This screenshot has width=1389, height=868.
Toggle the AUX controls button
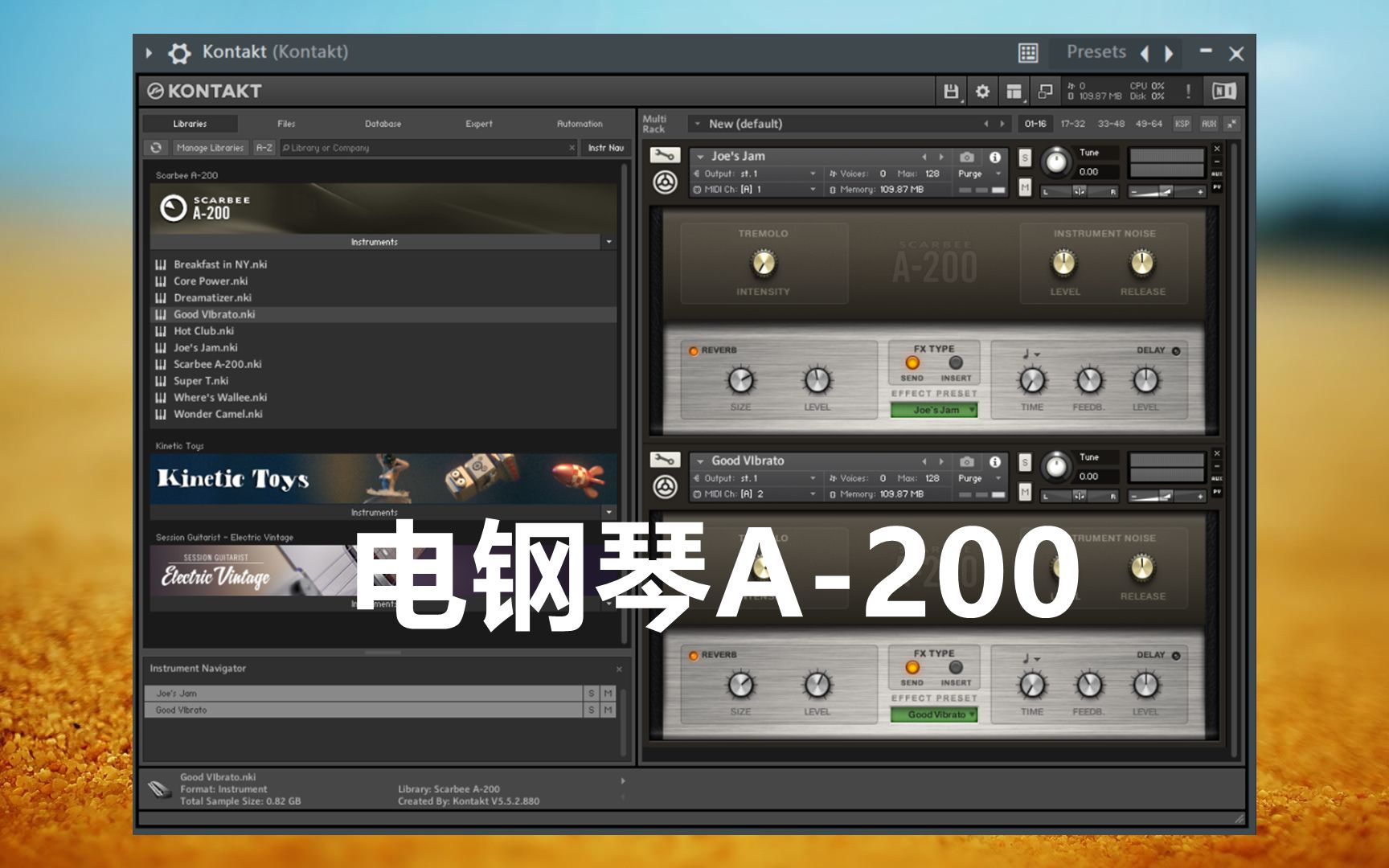[x=1208, y=124]
